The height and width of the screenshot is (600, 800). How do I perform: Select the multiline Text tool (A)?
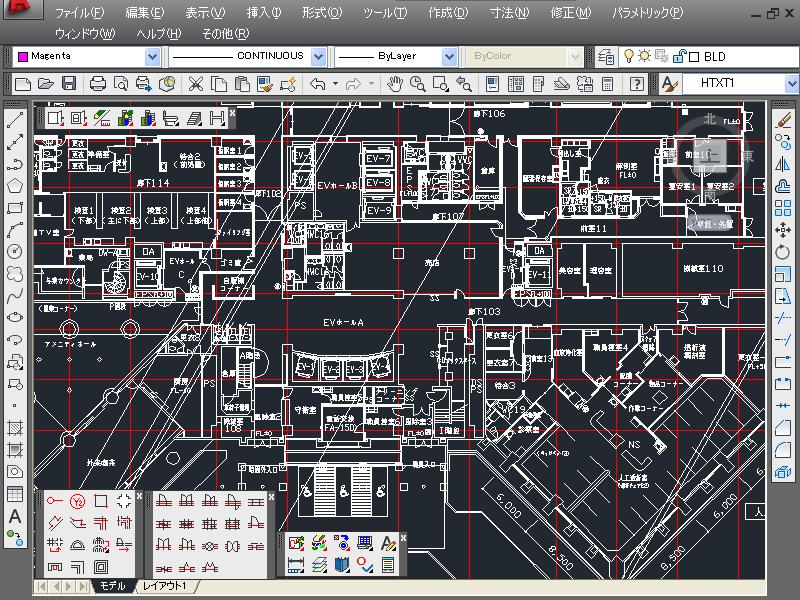[x=15, y=516]
